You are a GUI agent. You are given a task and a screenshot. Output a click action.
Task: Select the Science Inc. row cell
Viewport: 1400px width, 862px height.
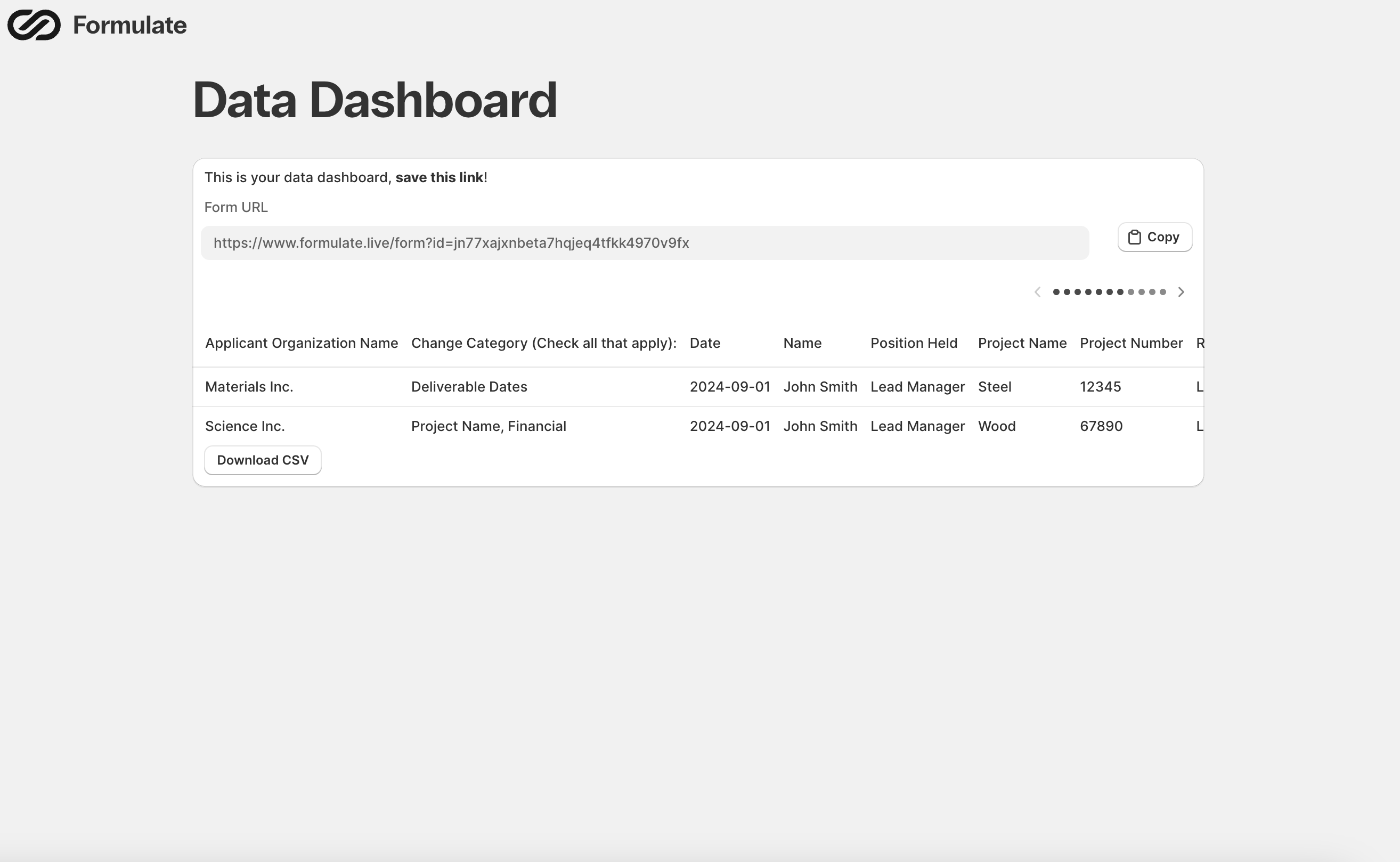(x=245, y=426)
